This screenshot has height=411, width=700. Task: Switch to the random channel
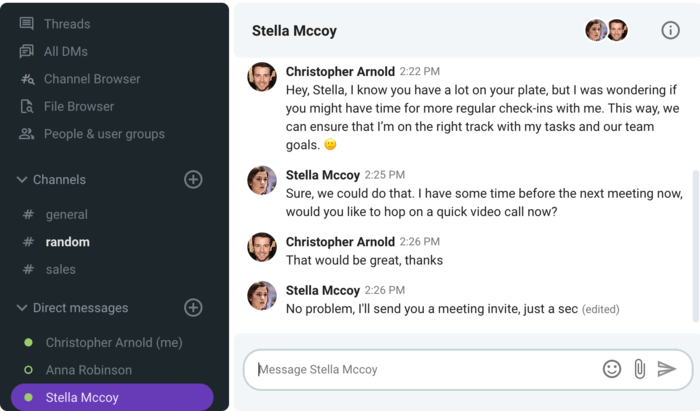point(67,242)
